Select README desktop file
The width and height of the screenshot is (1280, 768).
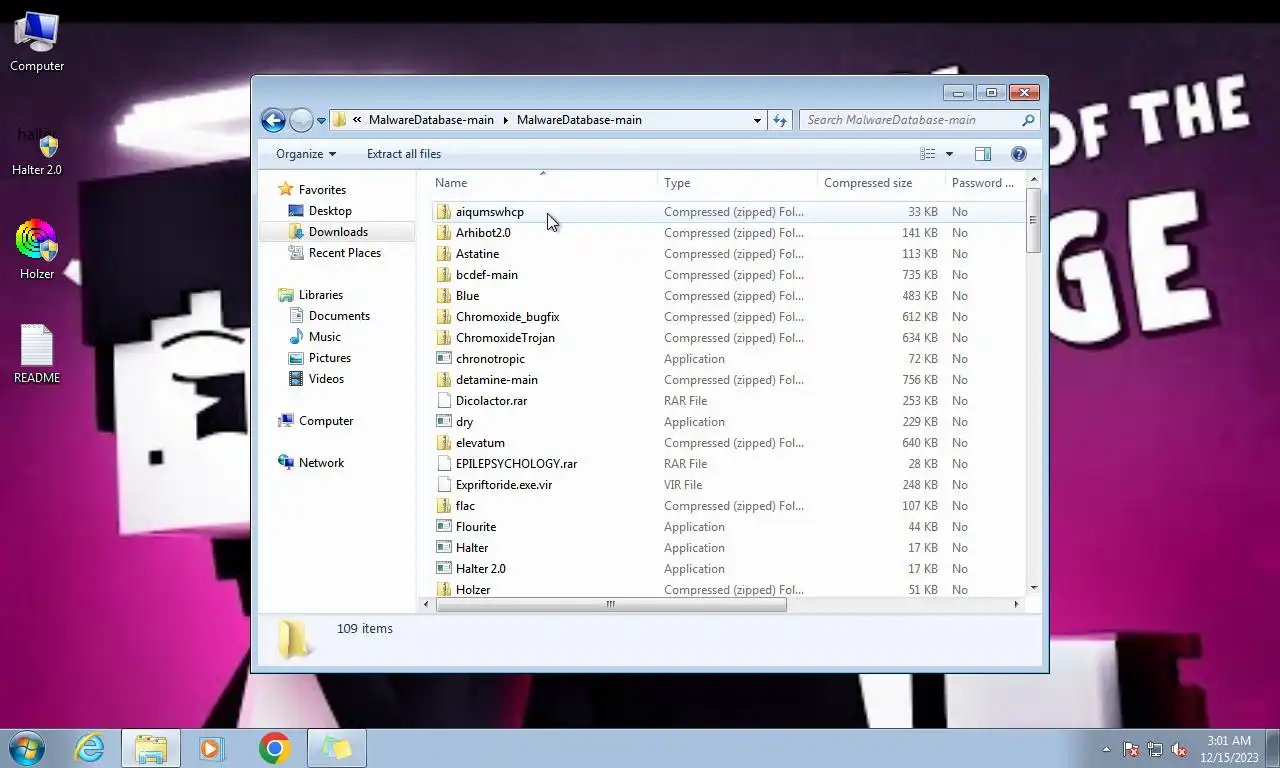(37, 354)
